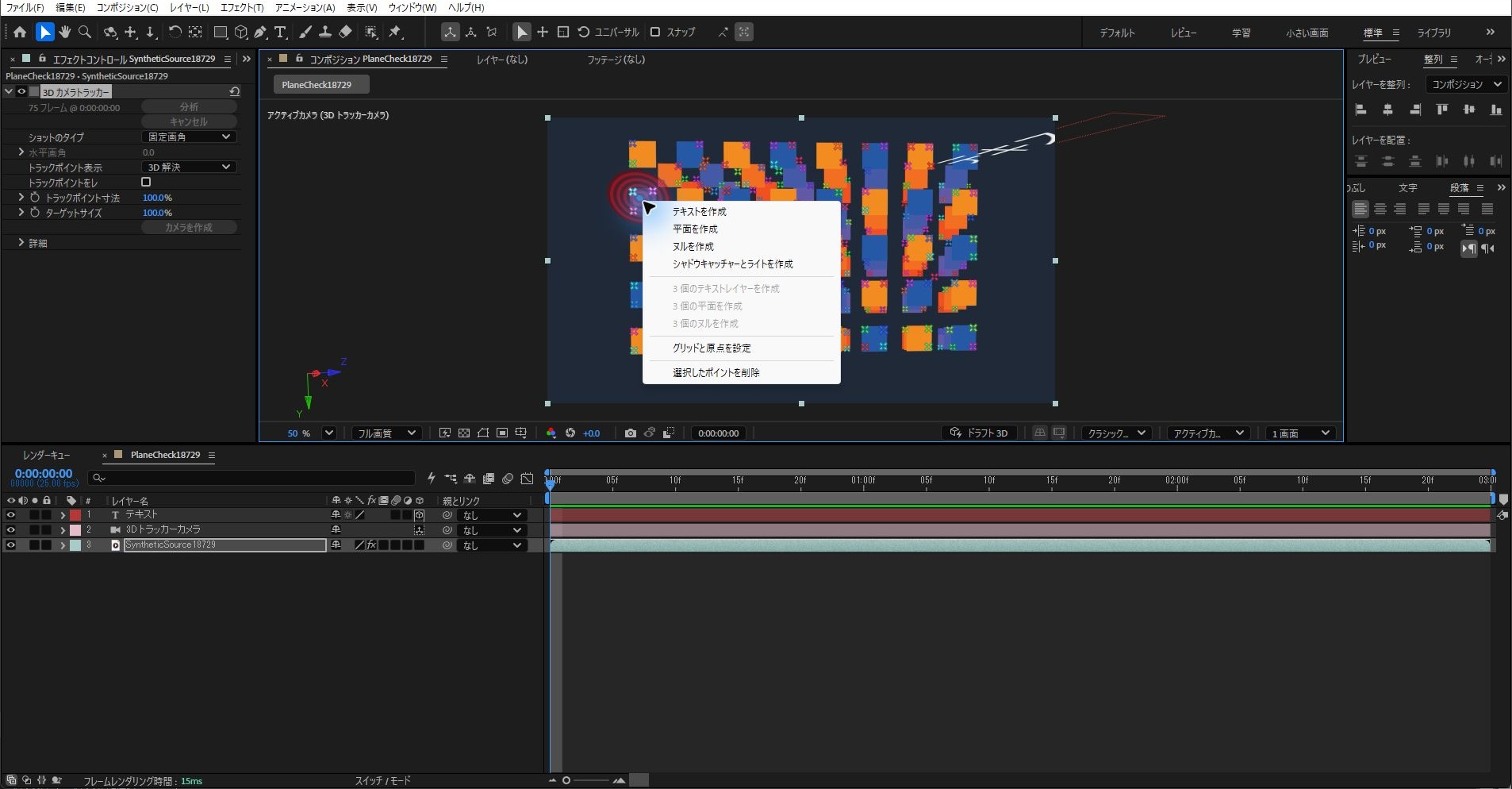Image resolution: width=1512 pixels, height=789 pixels.
Task: Expand the ターゲットサイズ property
Action: coord(21,212)
